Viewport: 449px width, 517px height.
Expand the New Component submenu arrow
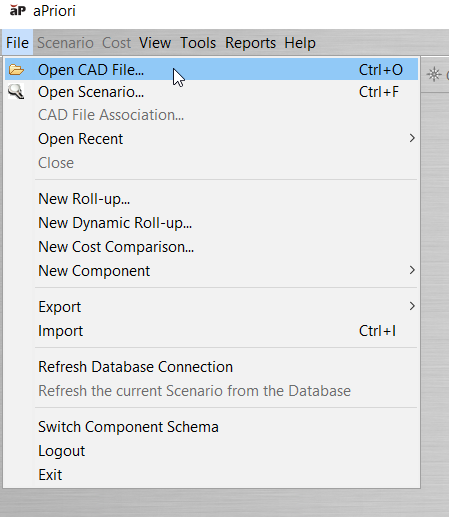[x=412, y=270]
